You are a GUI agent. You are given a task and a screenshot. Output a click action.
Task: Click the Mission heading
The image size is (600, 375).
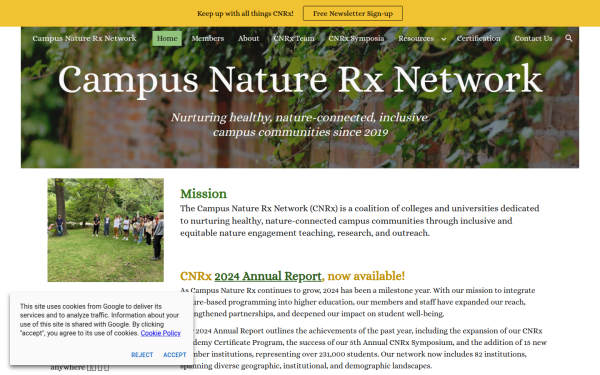(x=204, y=194)
